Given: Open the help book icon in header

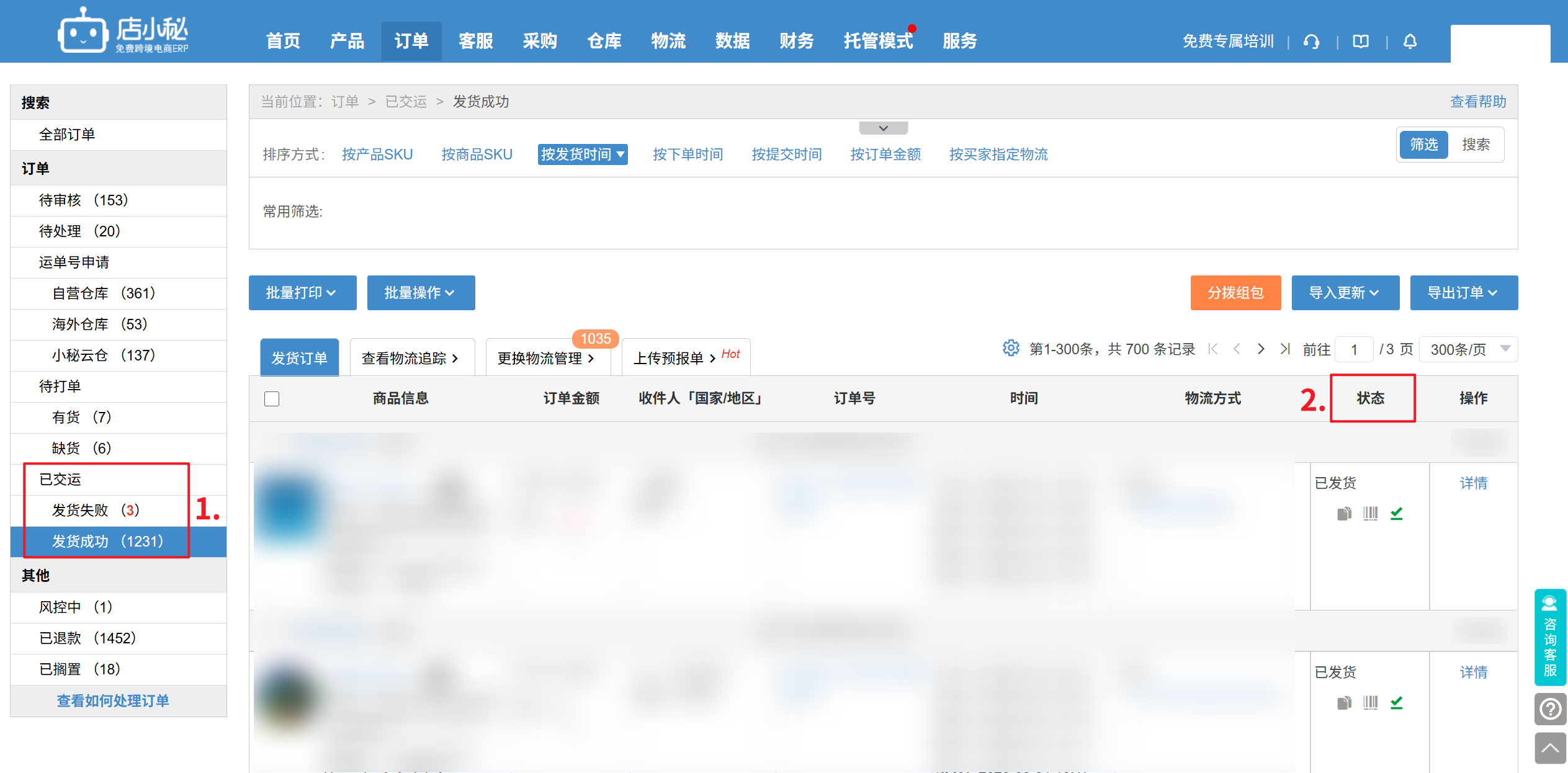Looking at the screenshot, I should tap(1361, 42).
